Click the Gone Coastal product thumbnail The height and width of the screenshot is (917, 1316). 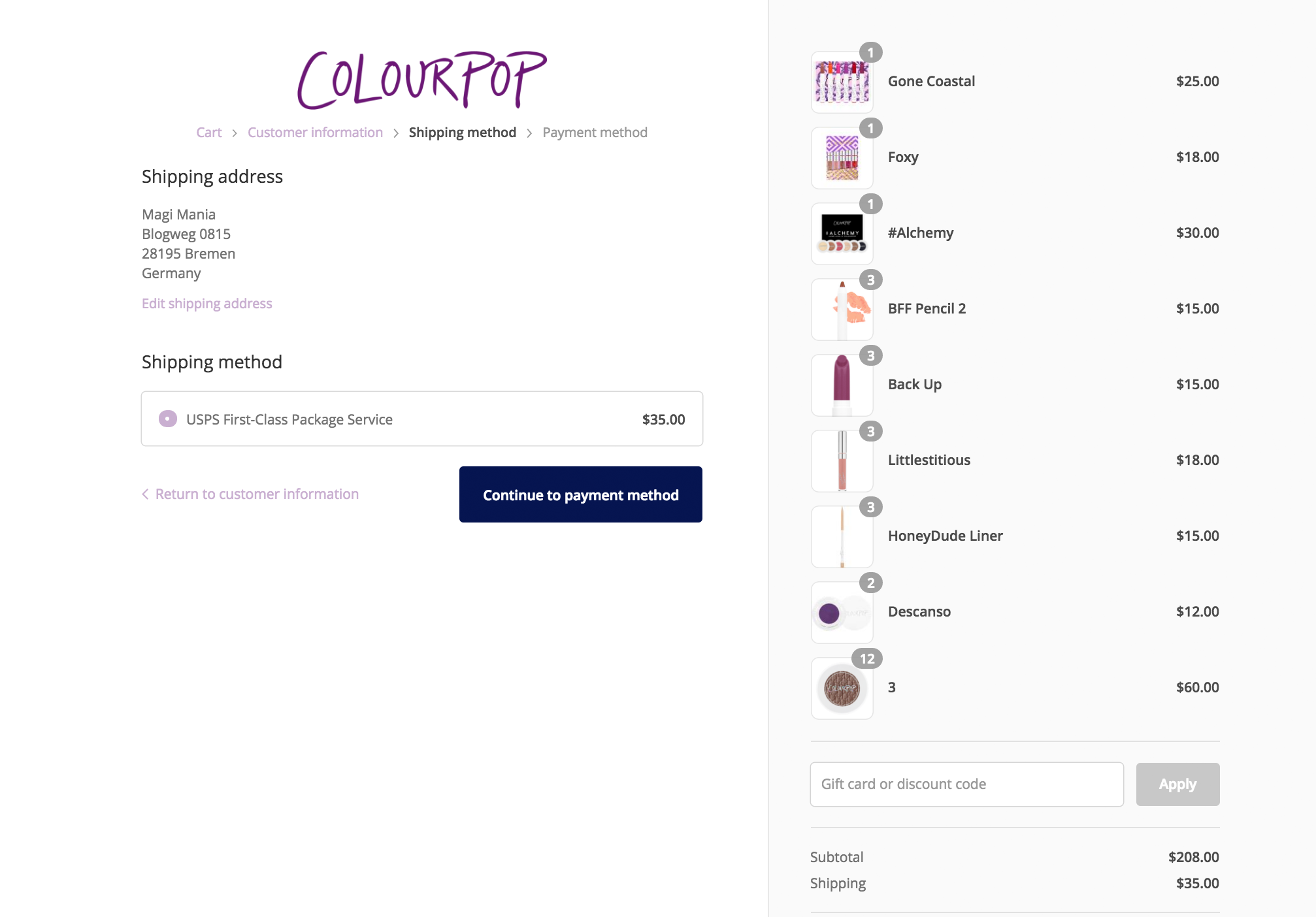pyautogui.click(x=842, y=82)
